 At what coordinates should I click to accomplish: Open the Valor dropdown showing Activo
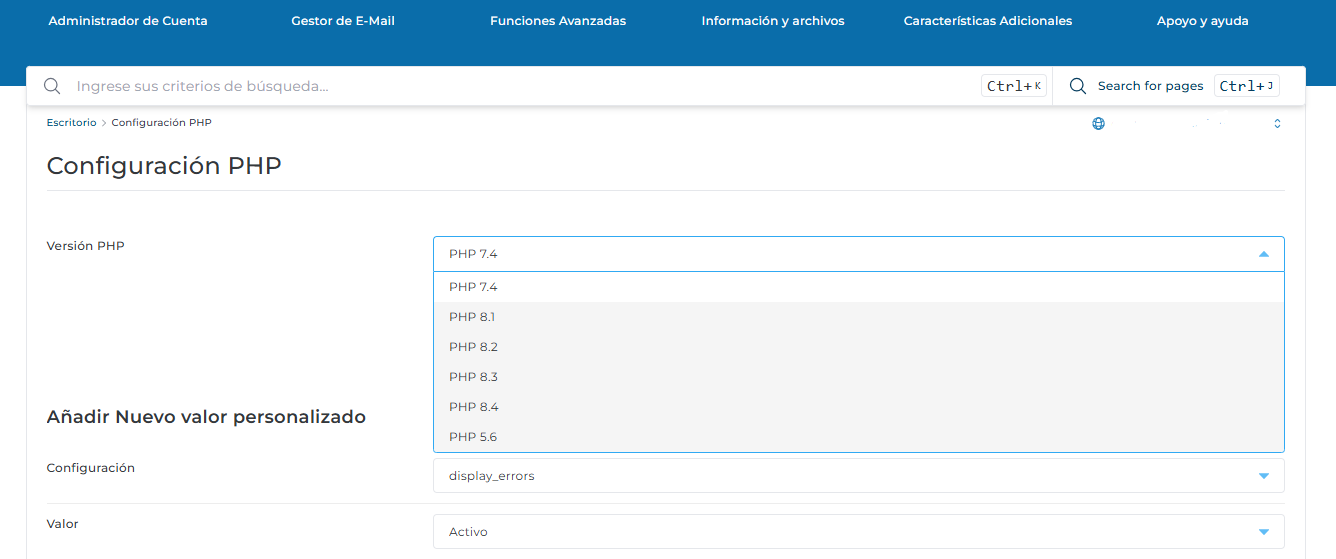(1263, 532)
